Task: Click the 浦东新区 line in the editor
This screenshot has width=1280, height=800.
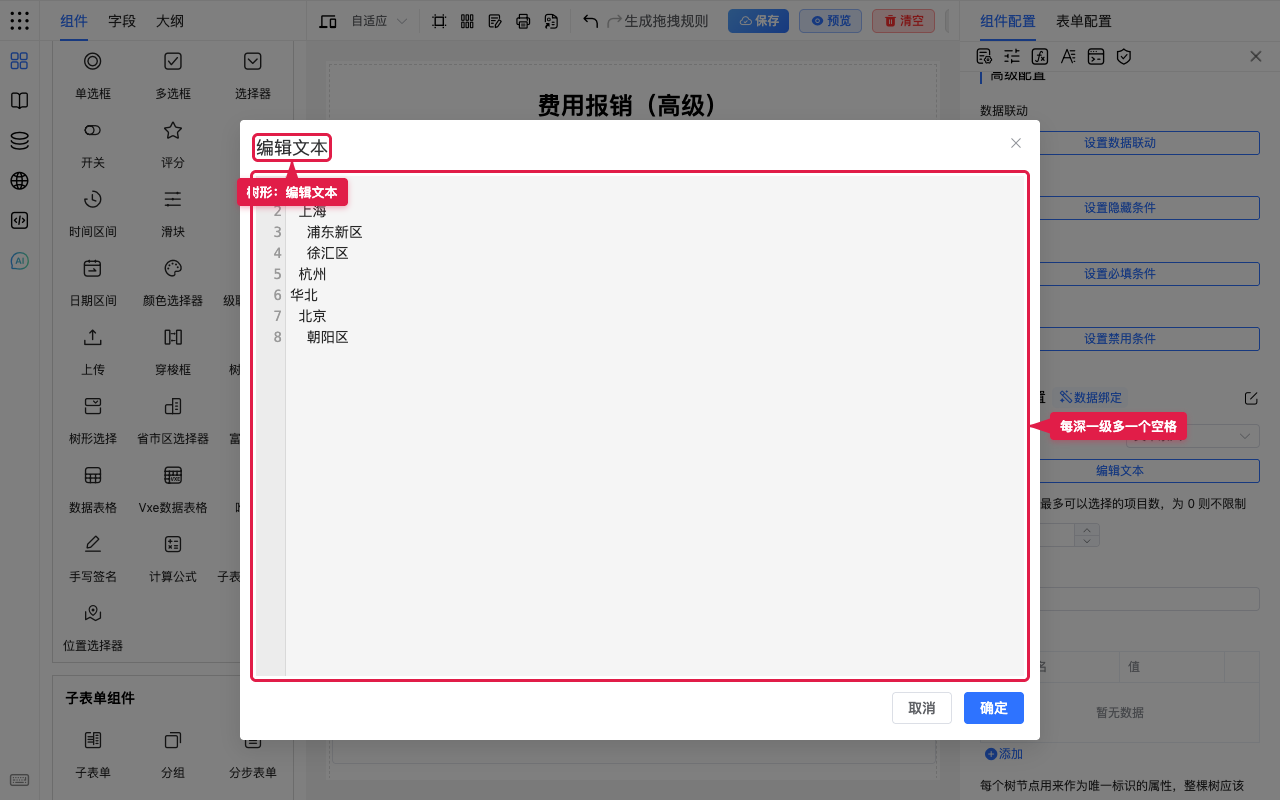Action: (334, 232)
